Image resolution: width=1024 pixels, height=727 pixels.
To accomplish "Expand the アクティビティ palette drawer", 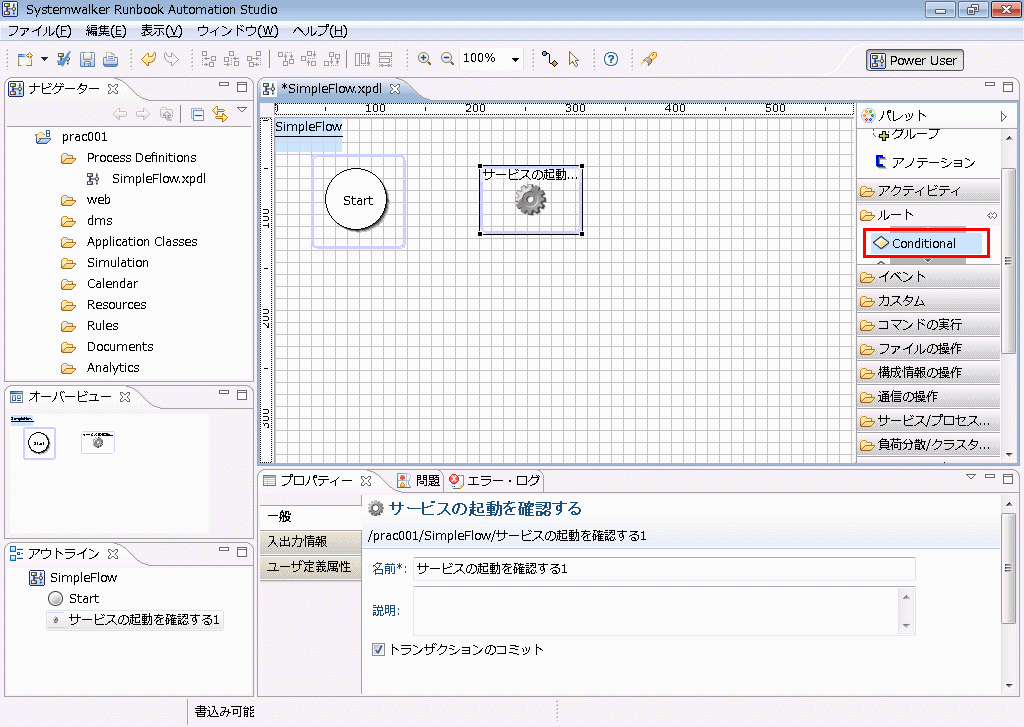I will tap(928, 191).
